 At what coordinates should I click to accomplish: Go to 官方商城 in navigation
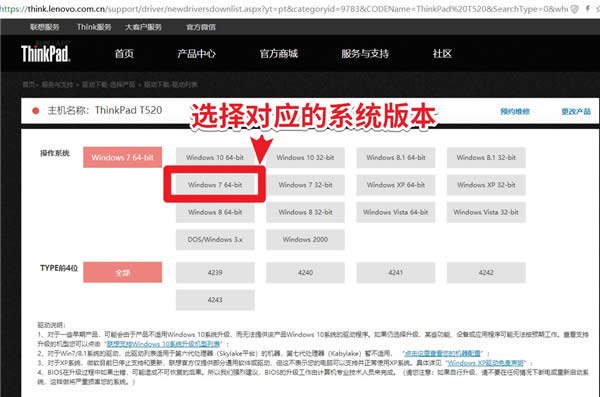click(279, 54)
